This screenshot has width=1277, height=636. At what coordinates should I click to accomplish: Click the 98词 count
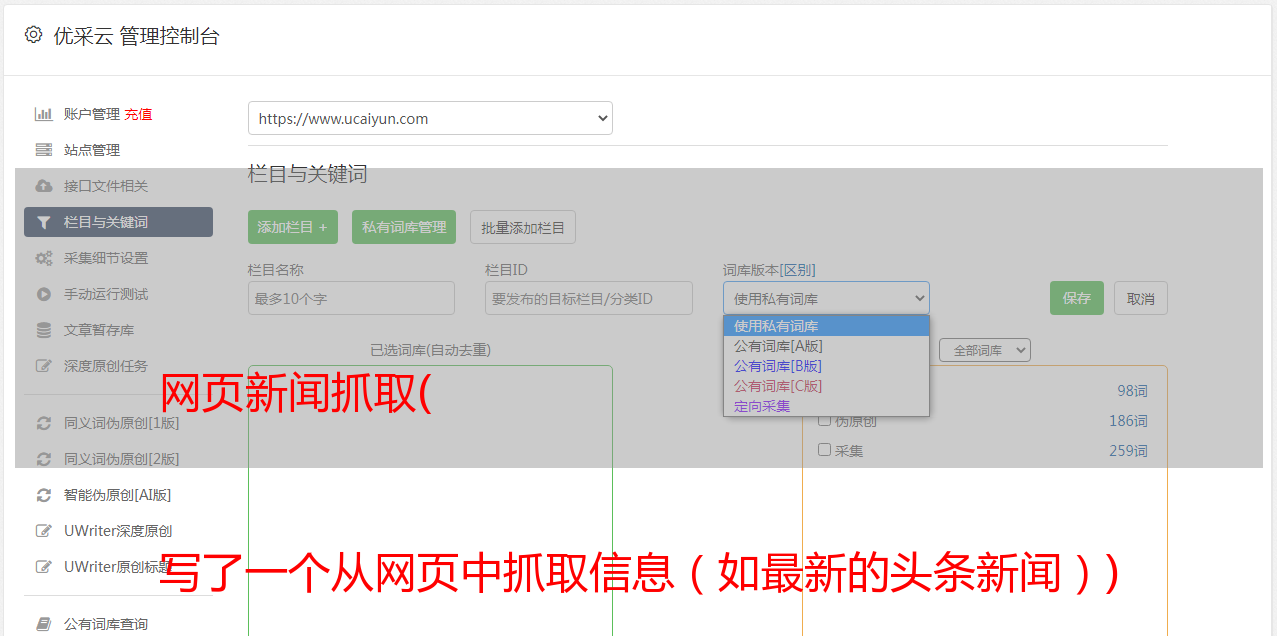tap(1132, 391)
